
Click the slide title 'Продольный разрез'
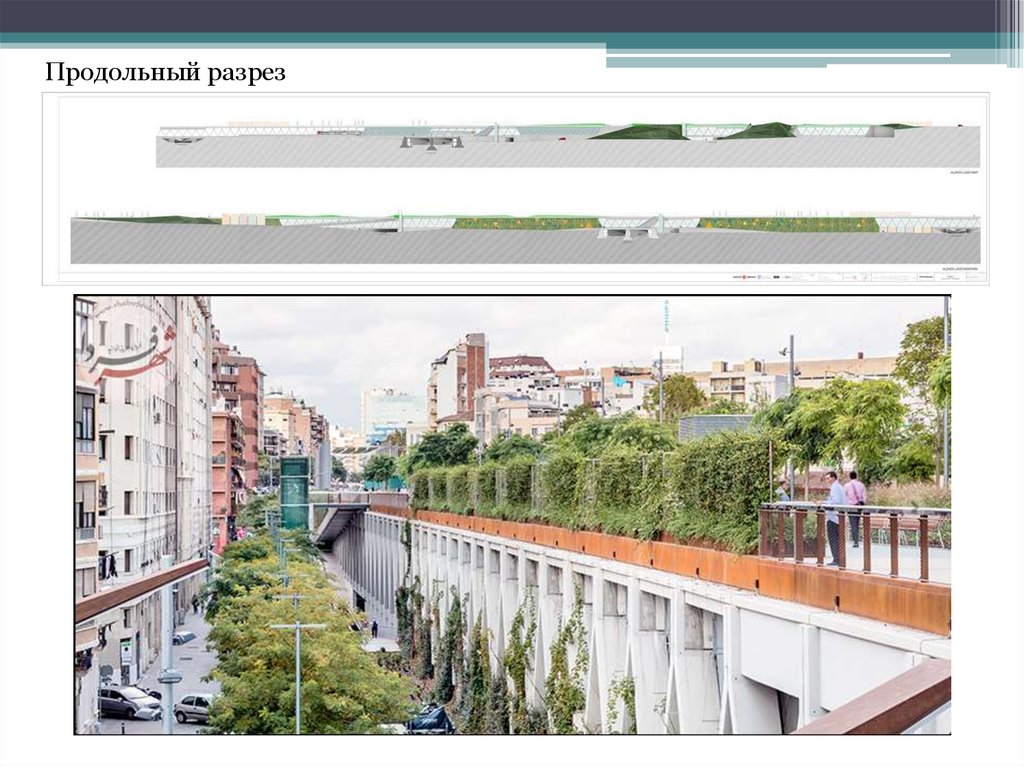(x=165, y=73)
